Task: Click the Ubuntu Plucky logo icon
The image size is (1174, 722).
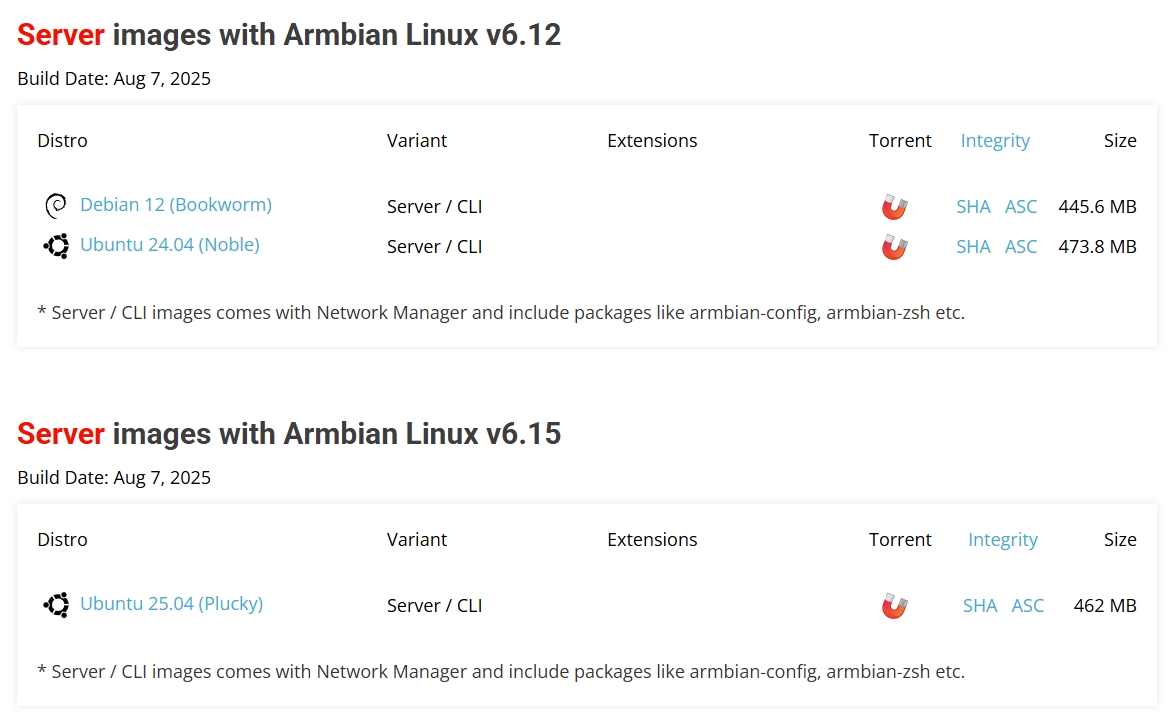Action: 56,605
